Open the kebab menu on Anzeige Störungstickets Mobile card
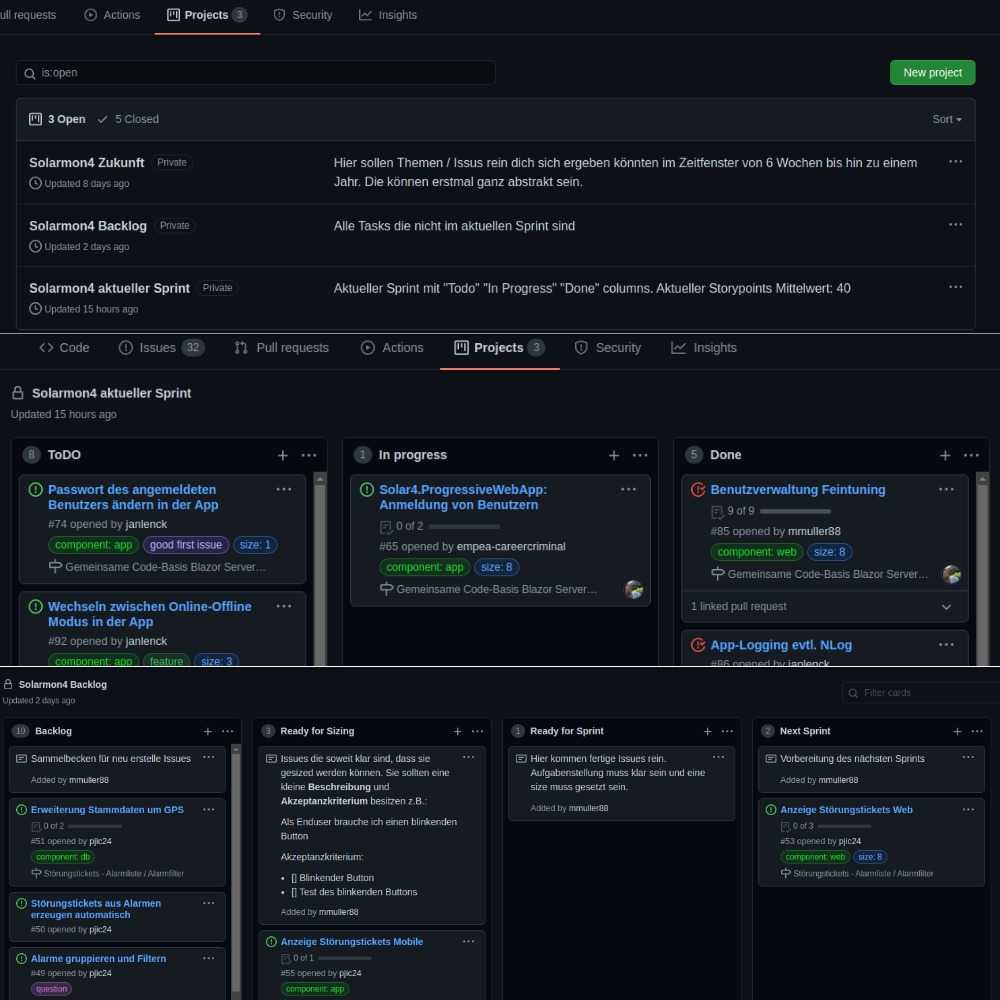Image resolution: width=1000 pixels, height=1000 pixels. click(x=468, y=941)
